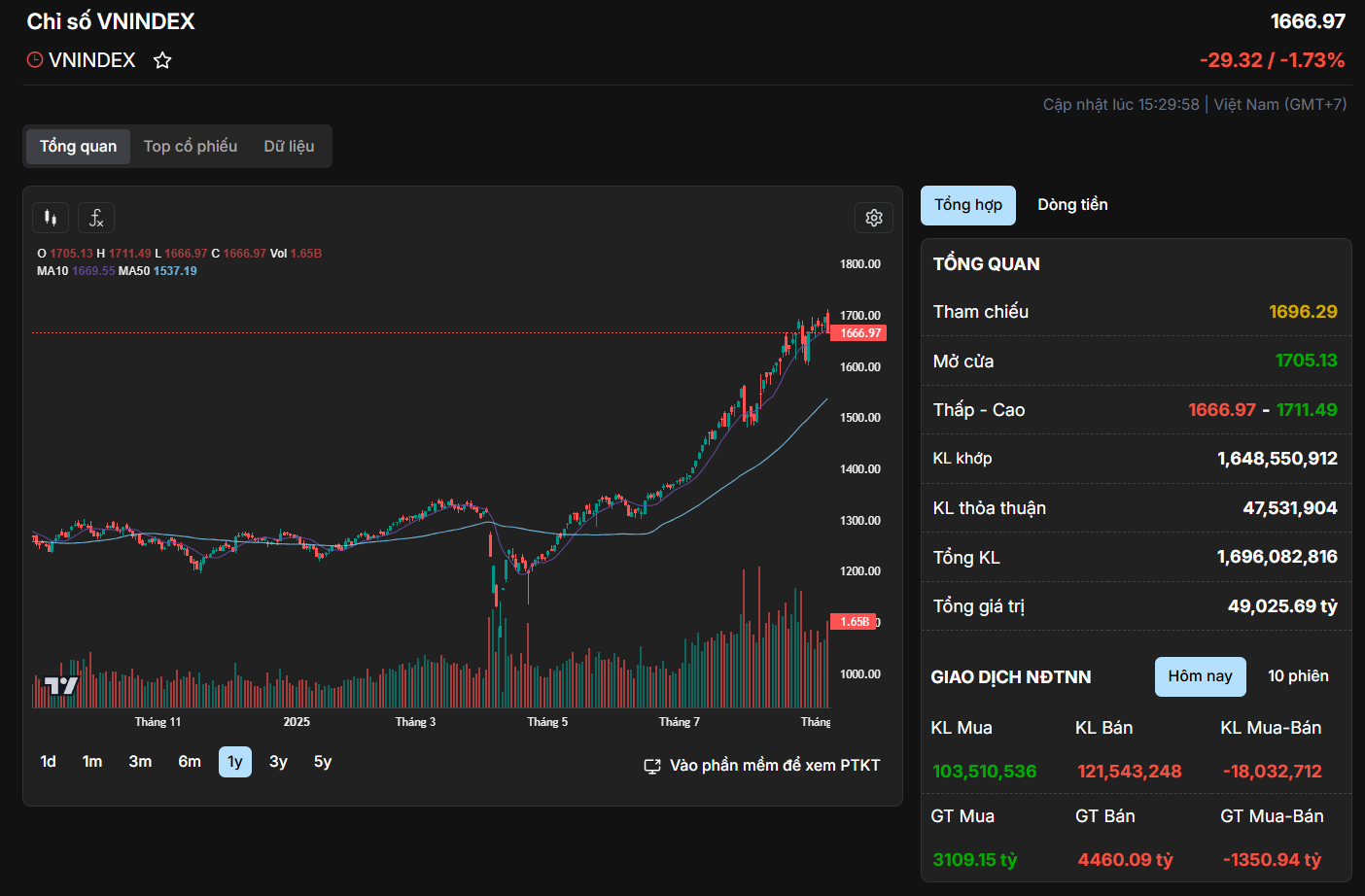The width and height of the screenshot is (1365, 896).
Task: Set chart range to 3y
Action: 278,762
